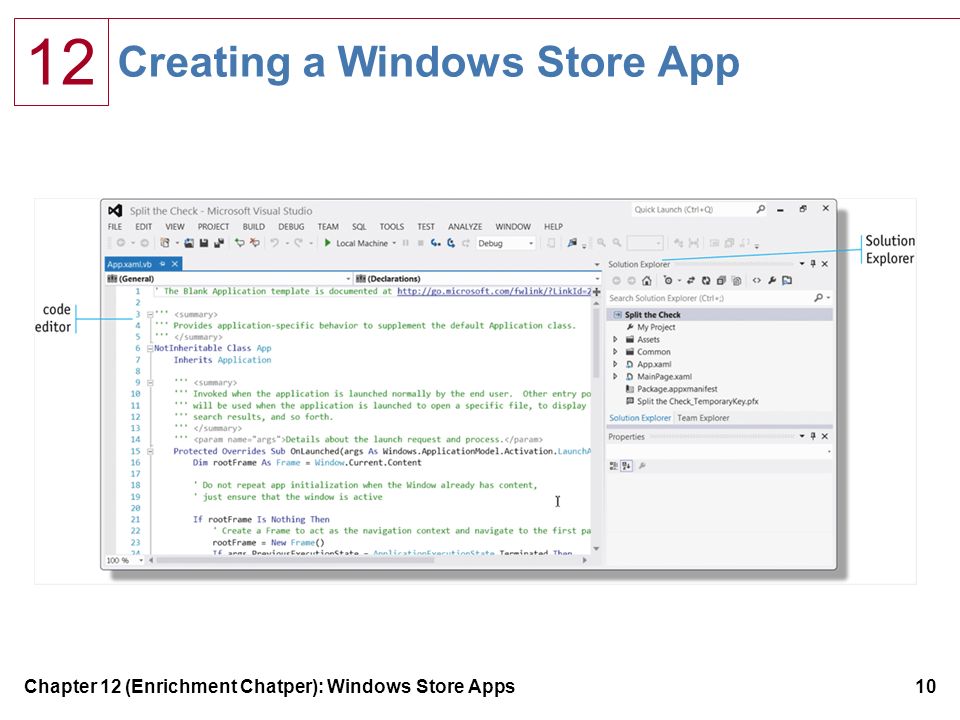
Task: Click the Preview Selected Items icon
Action: [x=787, y=280]
